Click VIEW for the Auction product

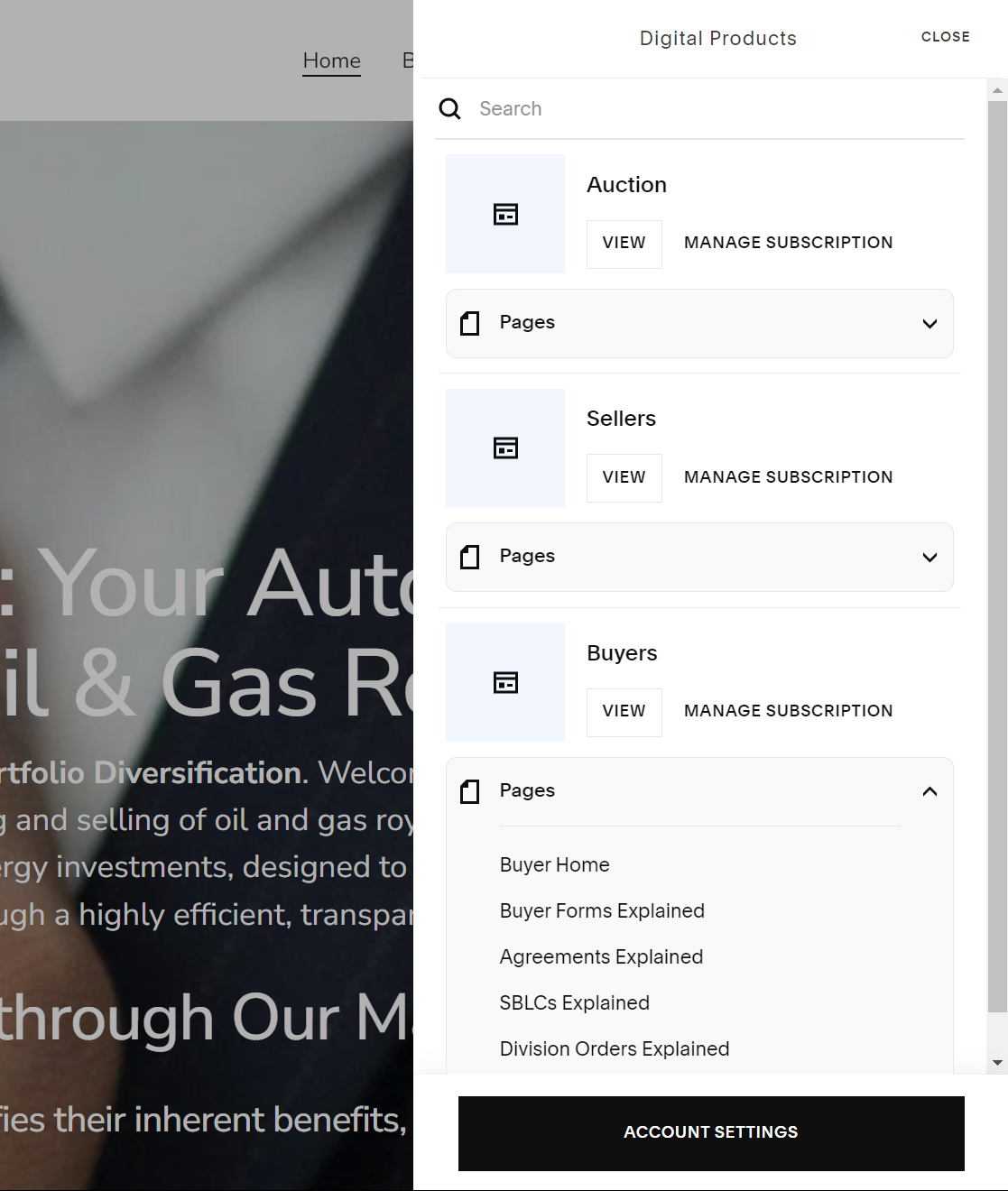(x=624, y=243)
